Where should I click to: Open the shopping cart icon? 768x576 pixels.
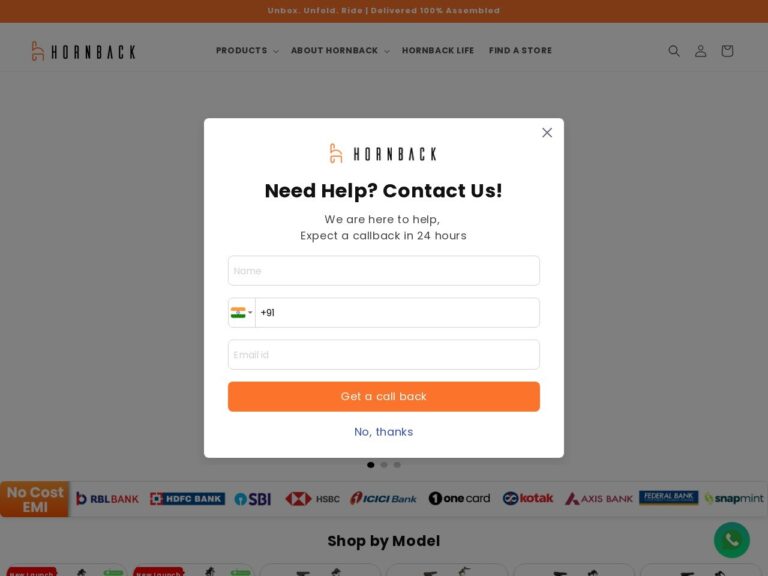[x=727, y=51]
